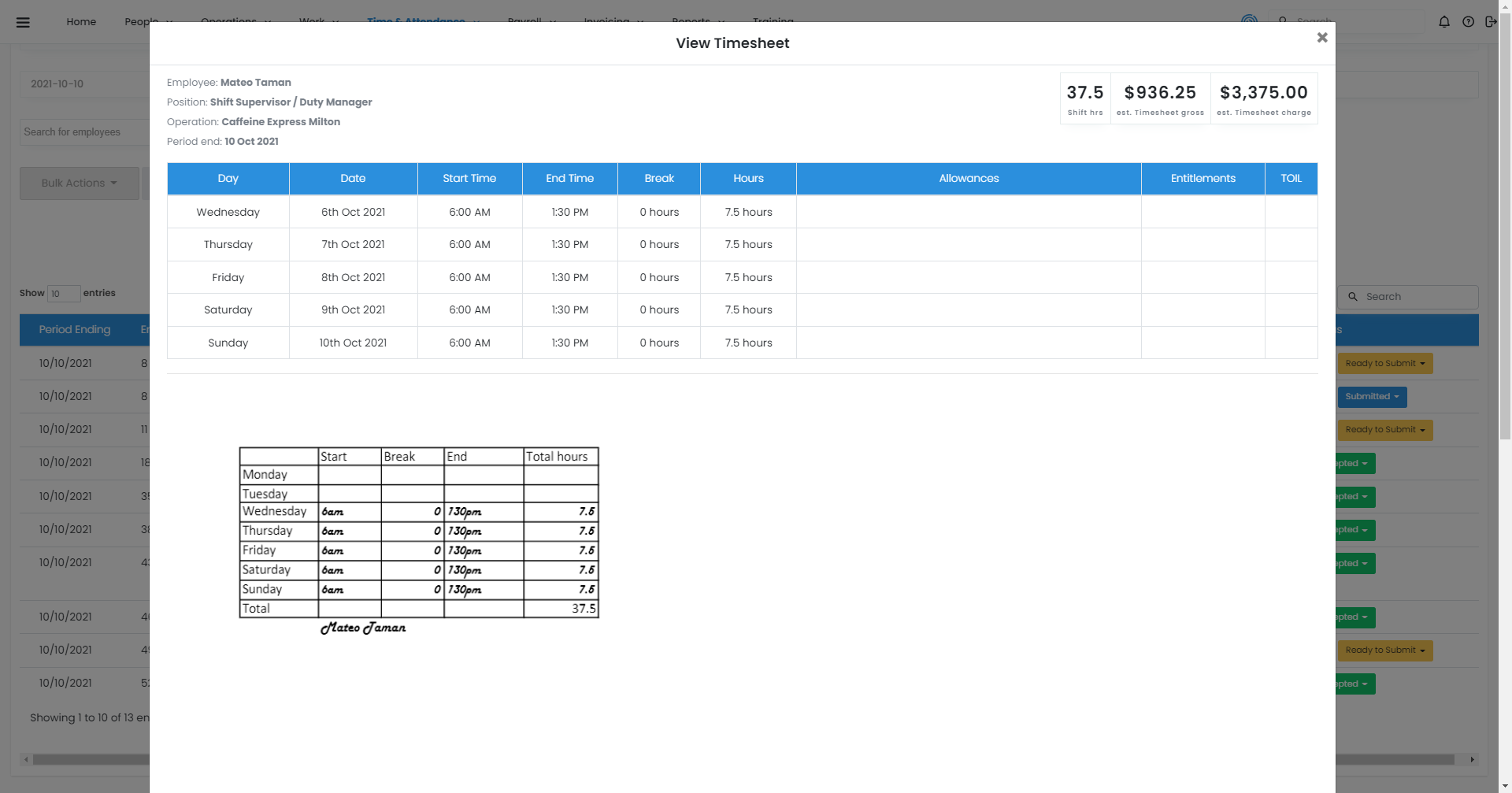
Task: Click the show entries count box
Action: (63, 294)
